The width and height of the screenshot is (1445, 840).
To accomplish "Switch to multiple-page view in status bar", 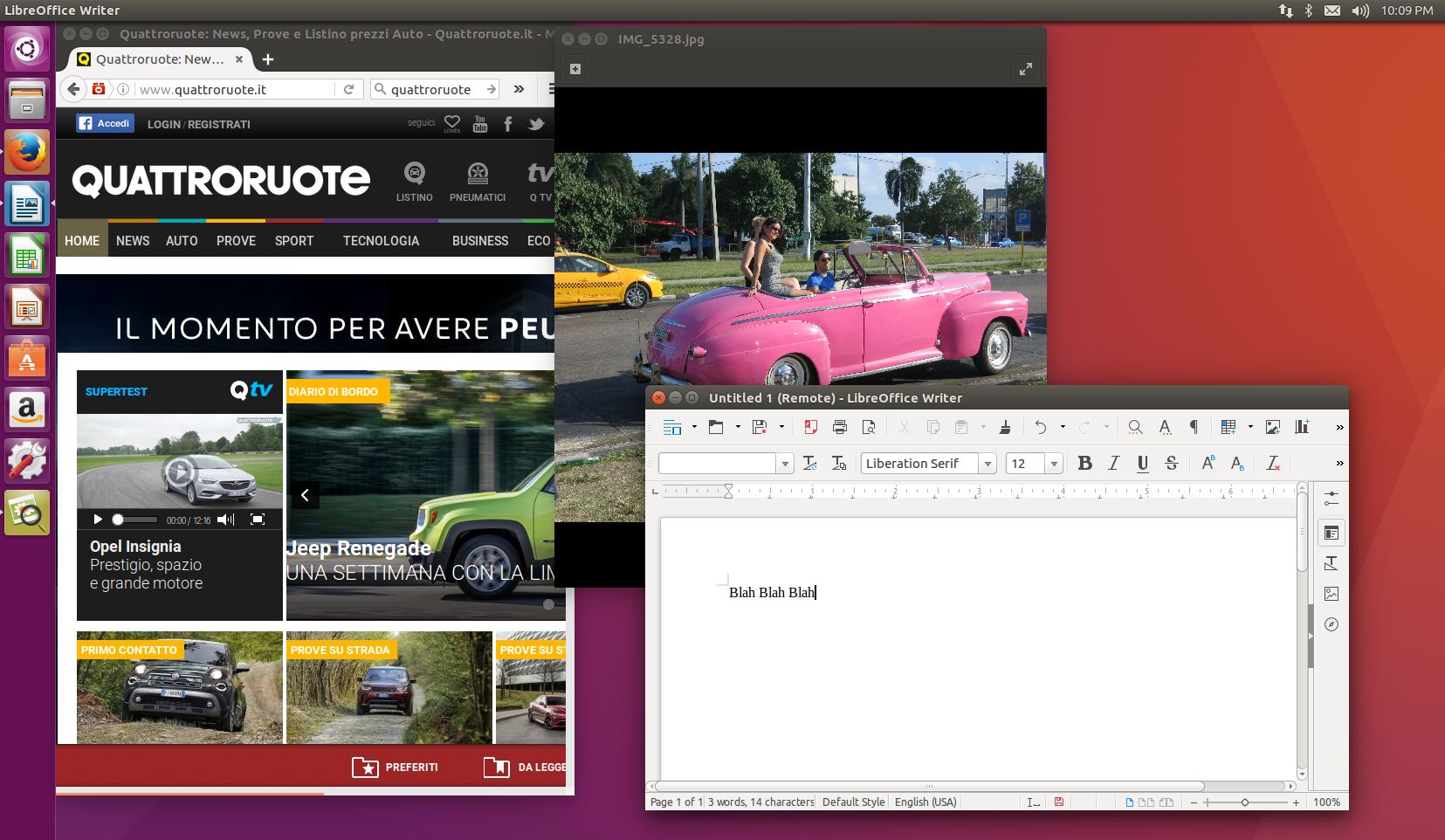I will pos(1146,802).
